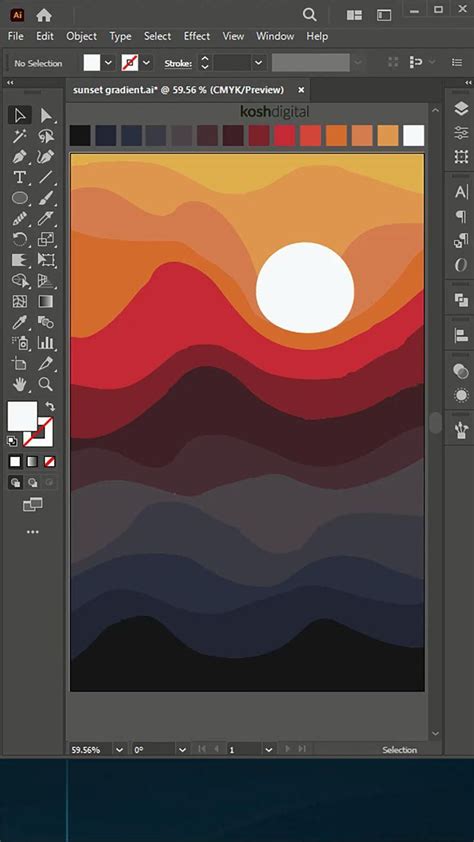Click the Stroke label link
474x842 pixels.
(178, 63)
